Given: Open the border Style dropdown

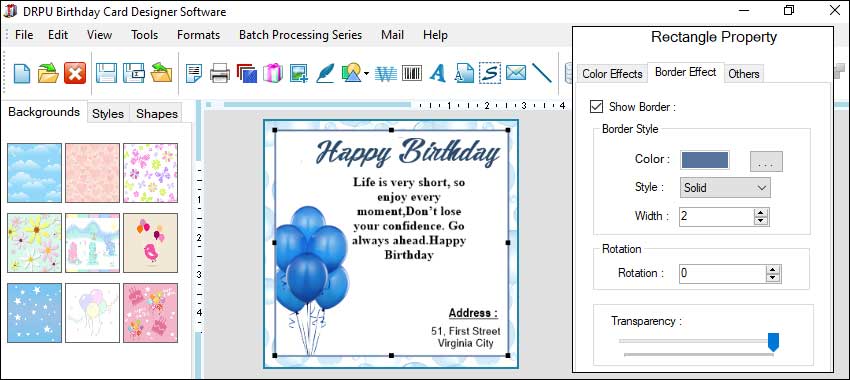Looking at the screenshot, I should (725, 188).
